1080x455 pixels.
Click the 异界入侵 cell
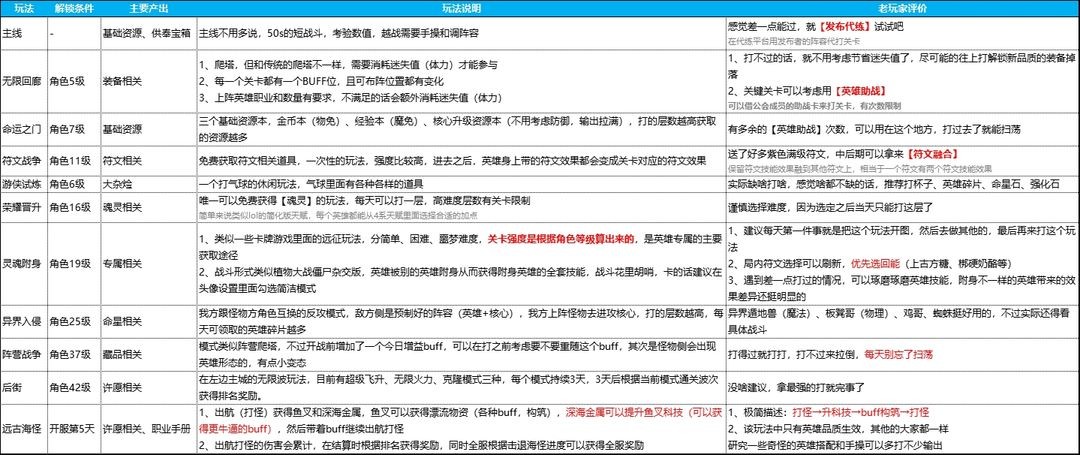tap(23, 325)
